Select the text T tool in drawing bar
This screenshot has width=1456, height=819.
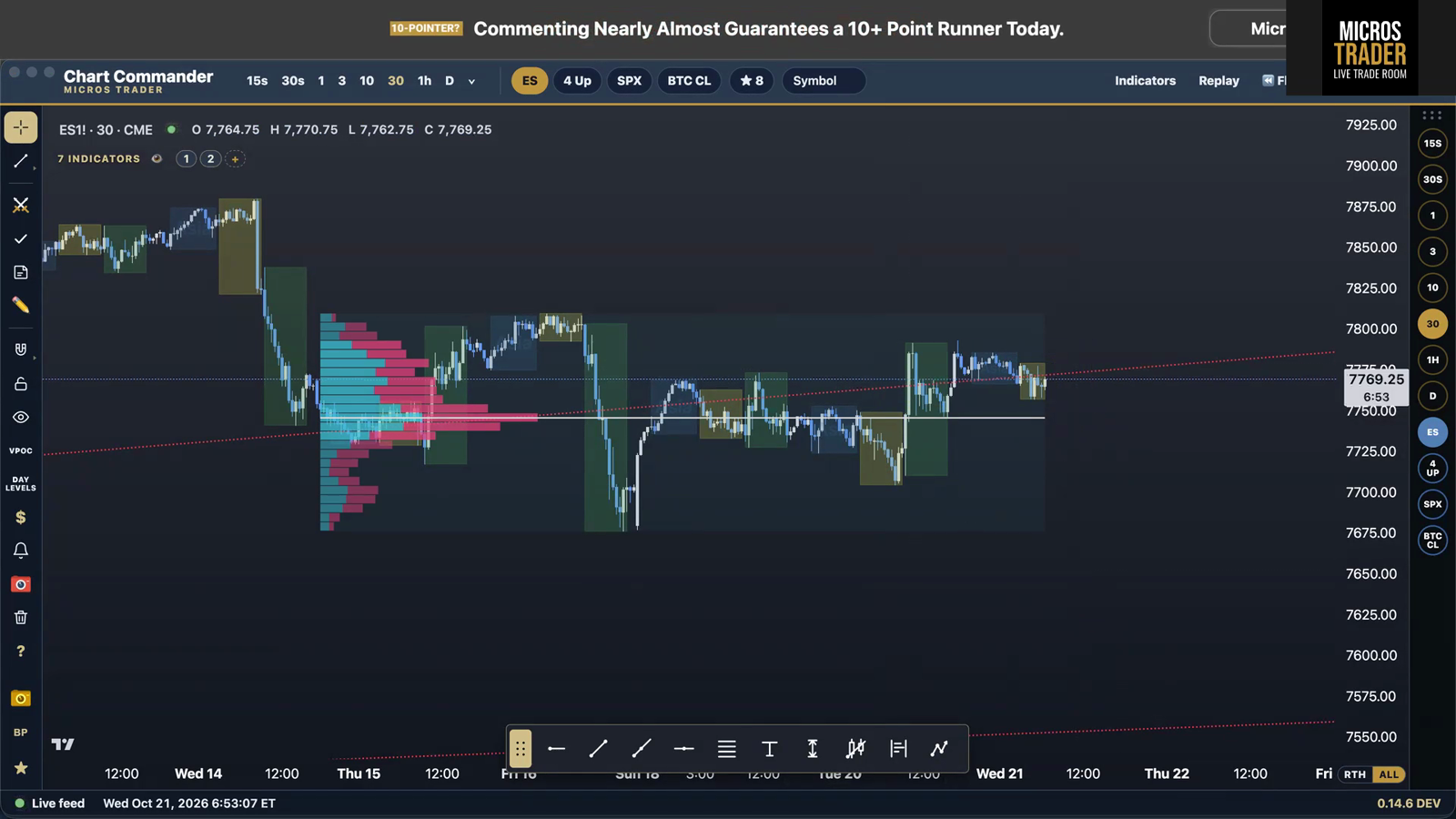[769, 749]
